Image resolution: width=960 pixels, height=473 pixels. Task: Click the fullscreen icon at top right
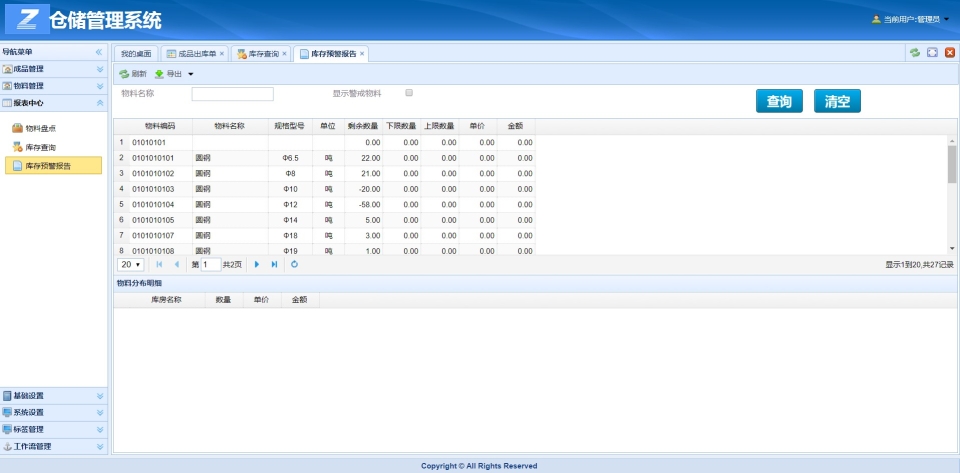932,53
